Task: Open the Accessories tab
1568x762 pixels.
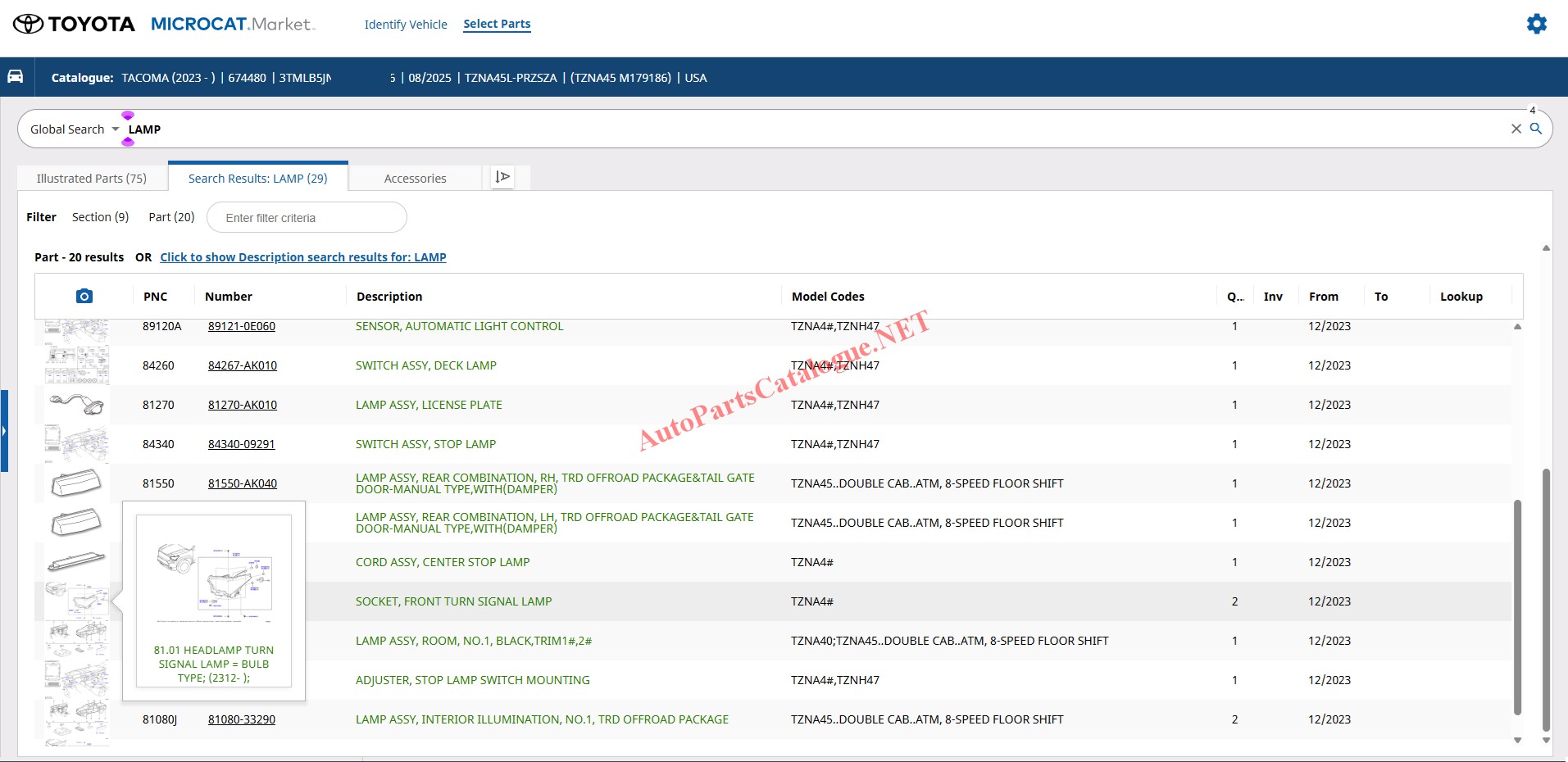Action: pyautogui.click(x=415, y=179)
